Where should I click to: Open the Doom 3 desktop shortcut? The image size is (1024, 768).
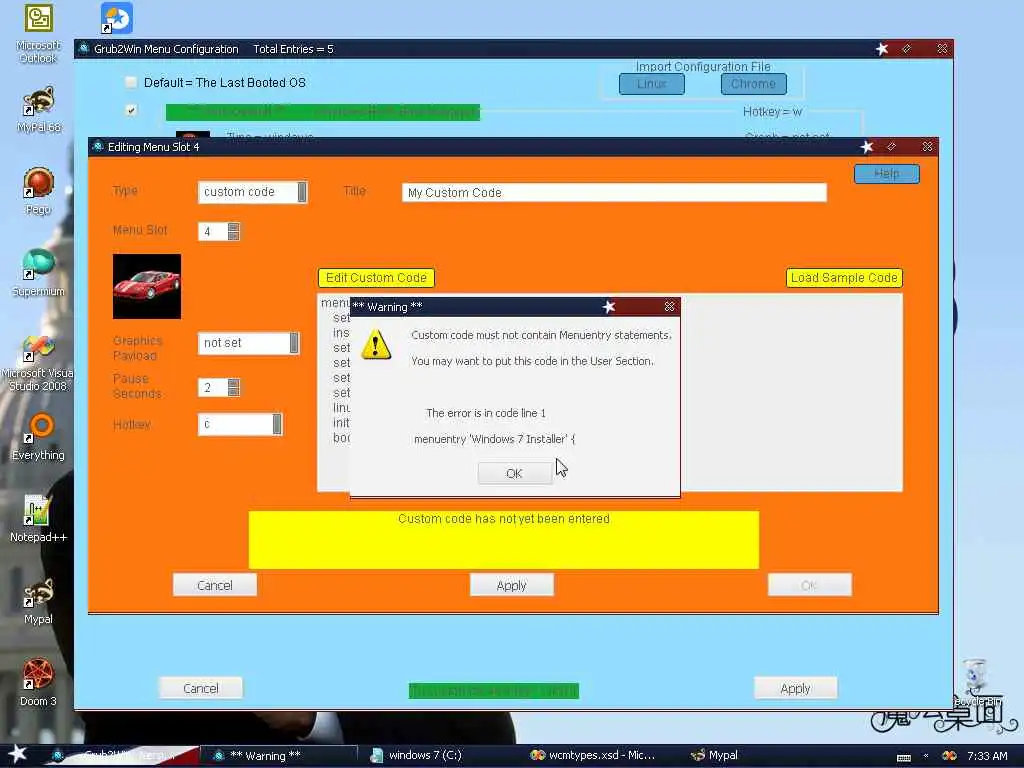38,682
